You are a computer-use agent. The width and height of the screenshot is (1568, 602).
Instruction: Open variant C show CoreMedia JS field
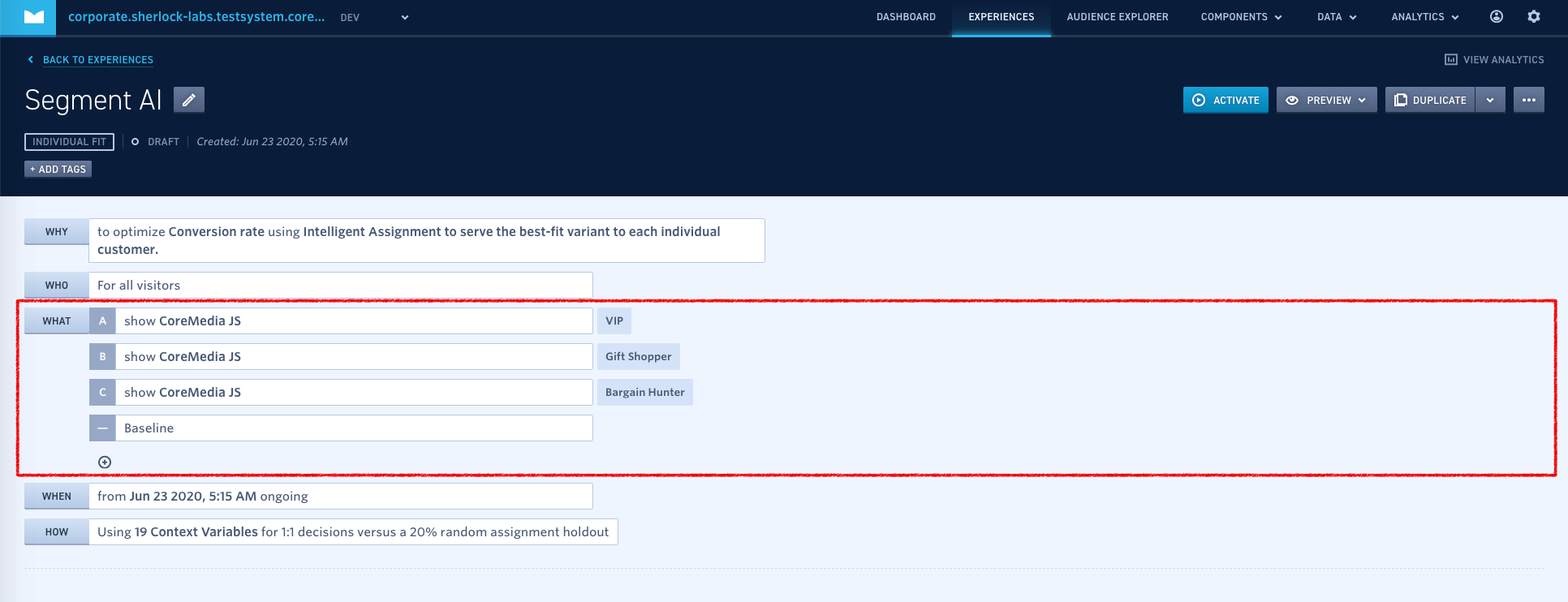tap(354, 392)
